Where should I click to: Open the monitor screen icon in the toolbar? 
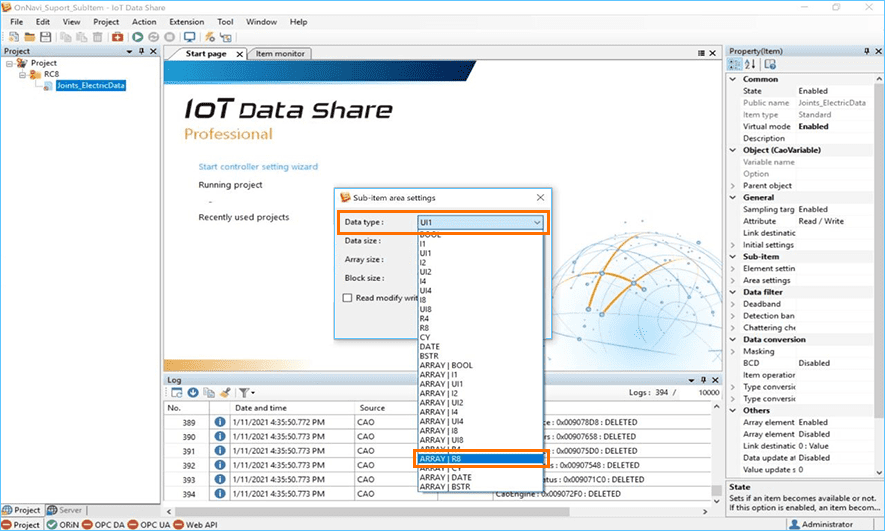tap(190, 37)
